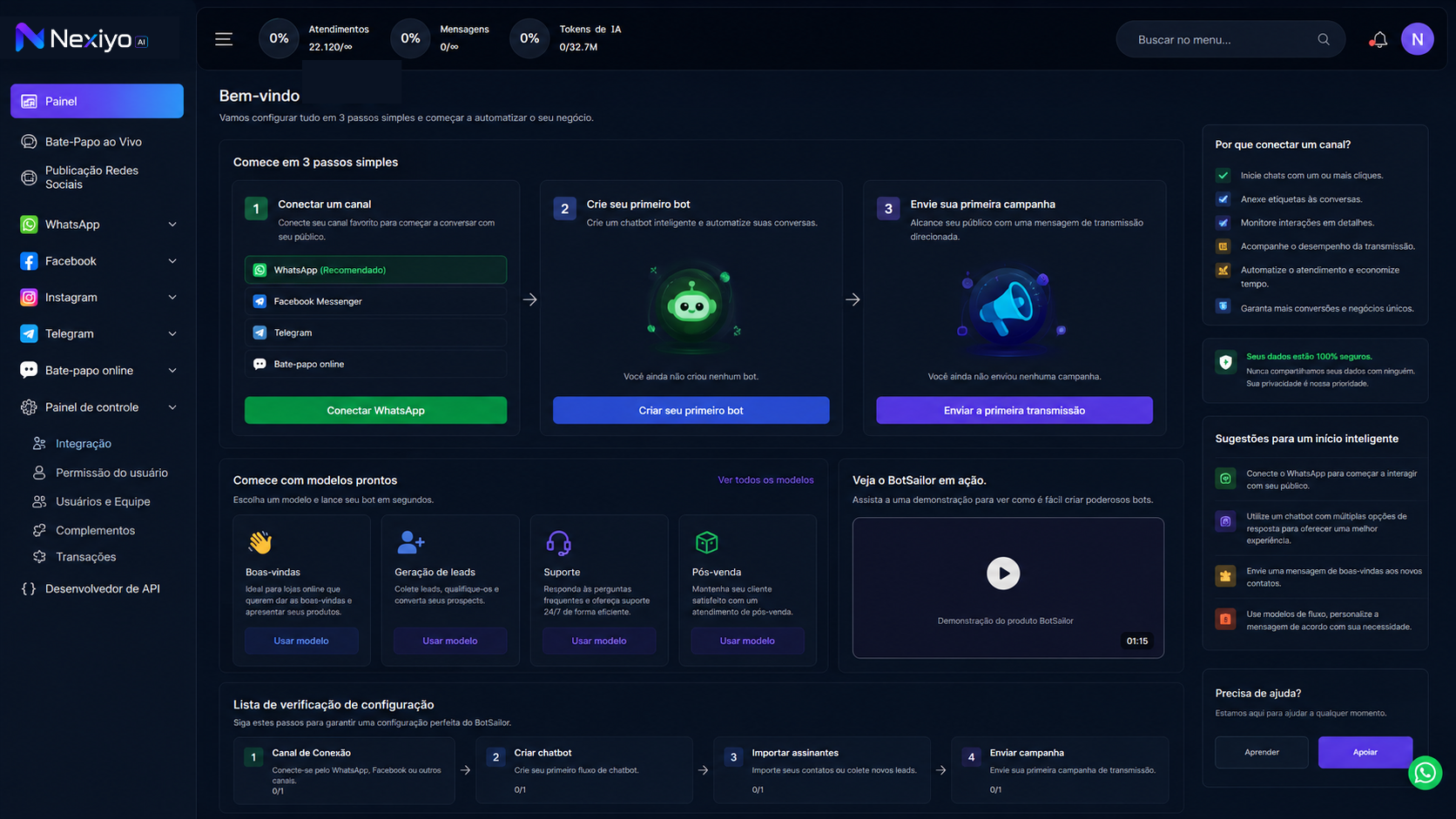Click the Boas-vindas waving hand icon
This screenshot has height=819, width=1456.
tap(260, 542)
